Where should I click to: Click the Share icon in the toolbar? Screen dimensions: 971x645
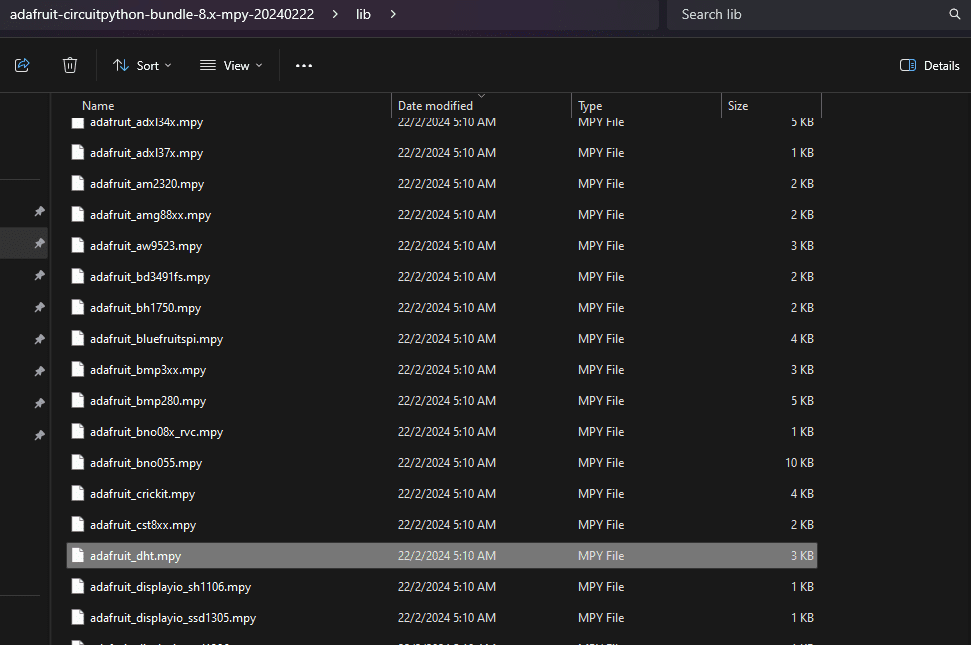click(x=22, y=65)
